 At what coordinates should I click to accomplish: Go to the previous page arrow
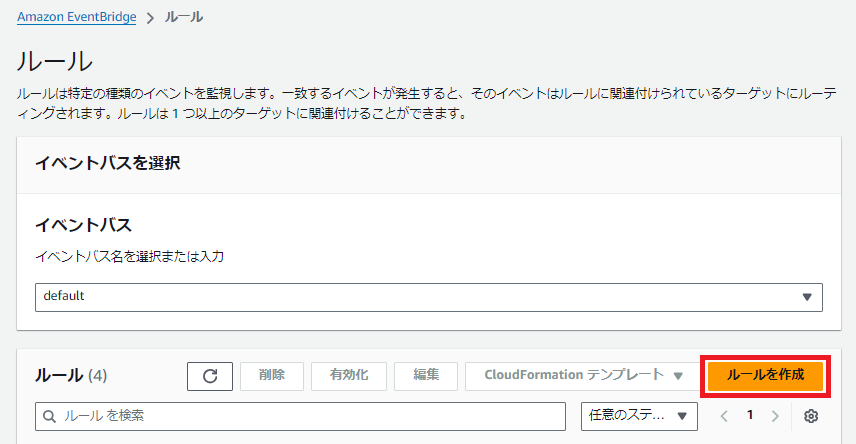pos(724,416)
